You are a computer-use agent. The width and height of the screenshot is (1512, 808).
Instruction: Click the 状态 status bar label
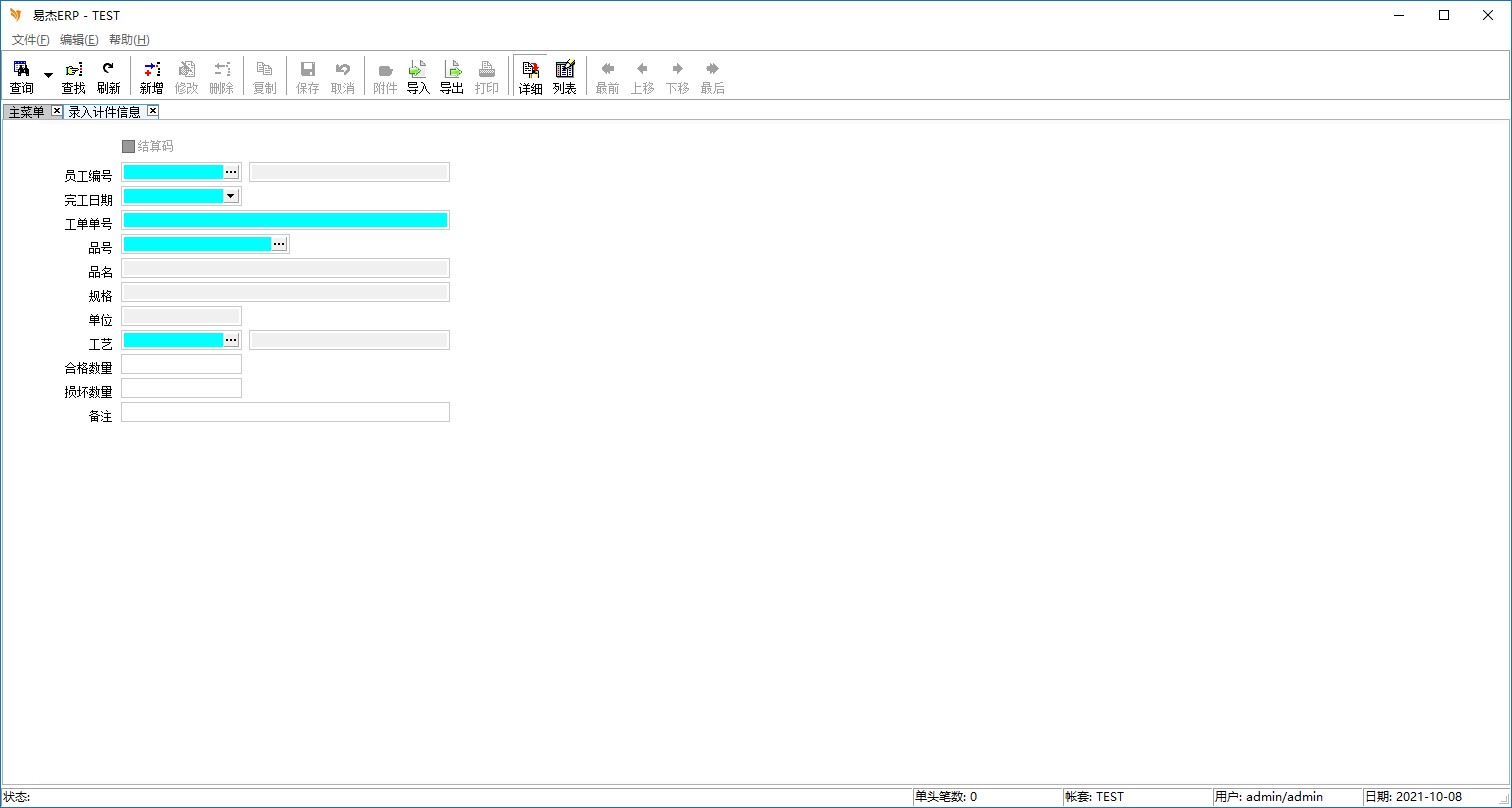[17, 797]
